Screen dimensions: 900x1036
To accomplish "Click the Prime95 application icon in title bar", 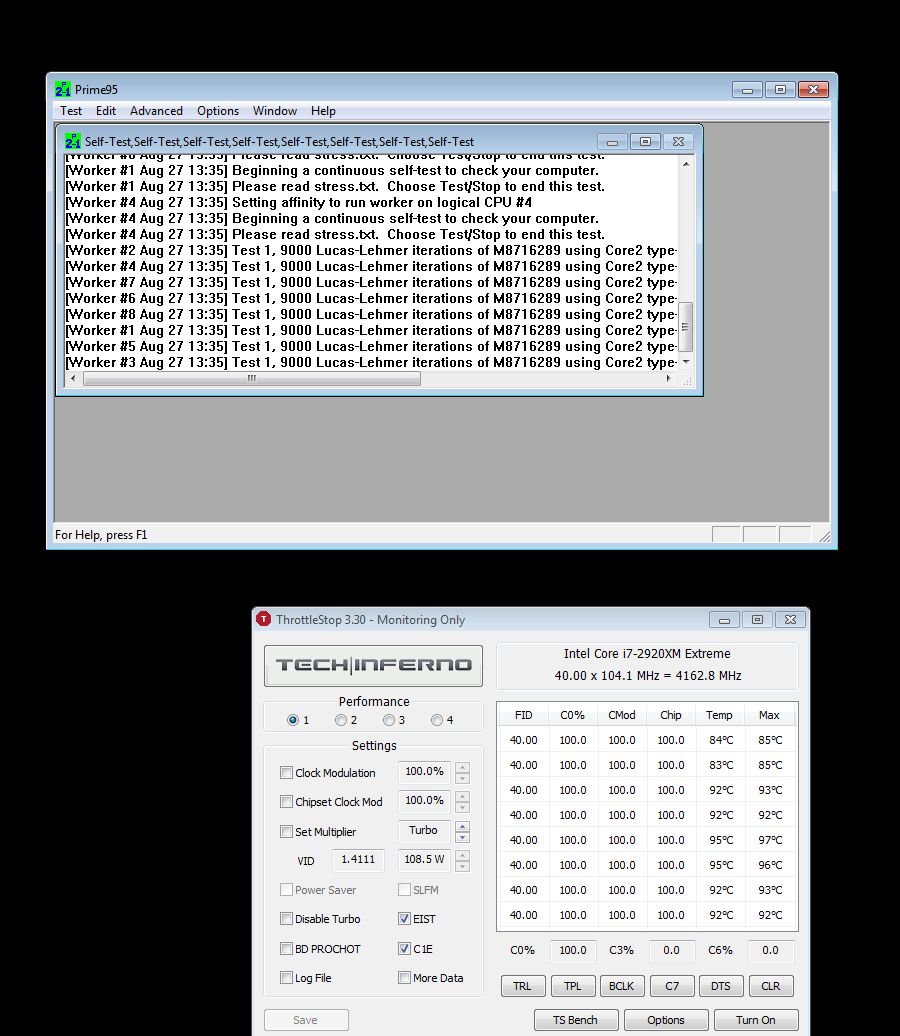I will (x=63, y=89).
